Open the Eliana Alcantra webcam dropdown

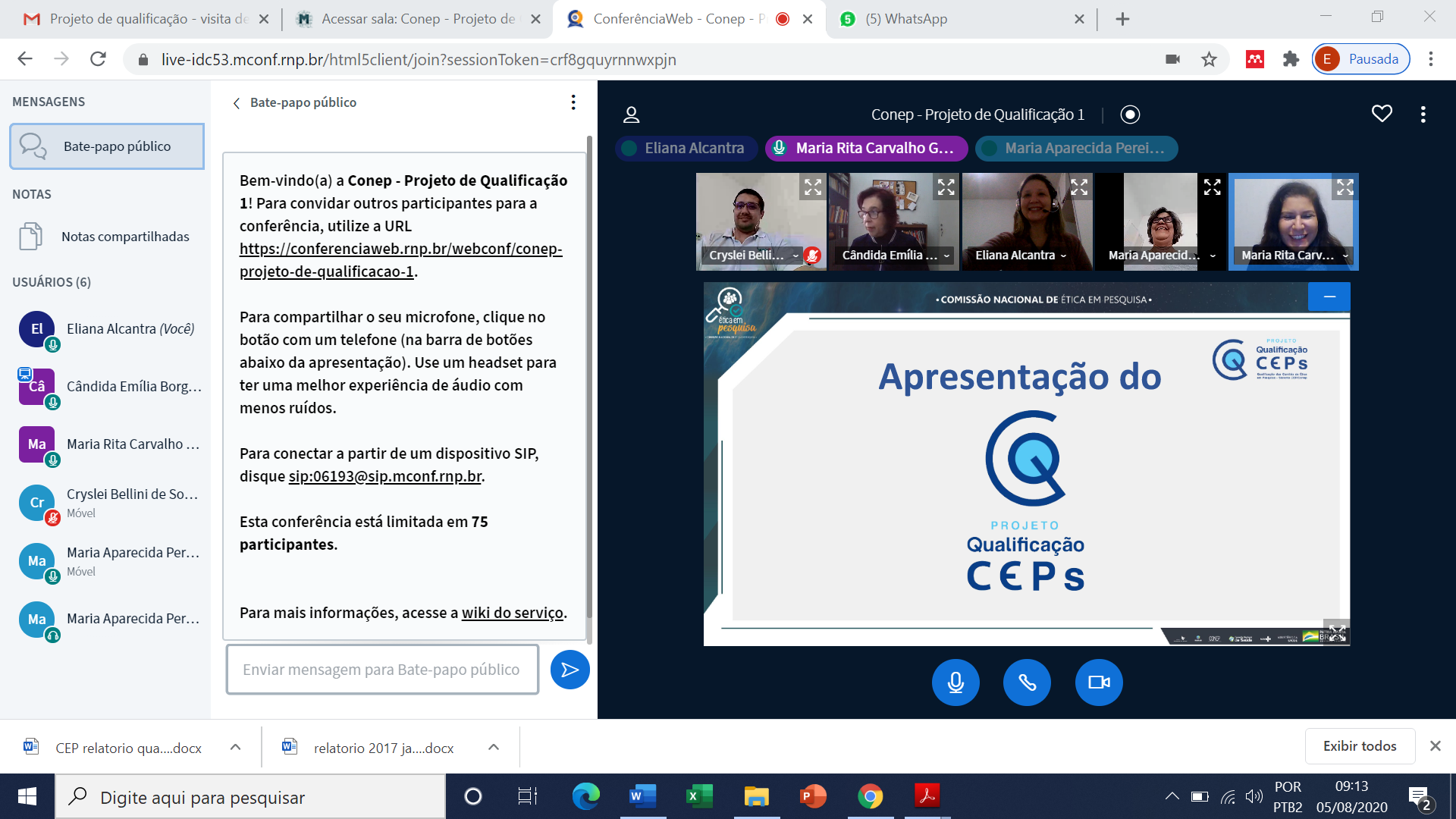[x=1021, y=256]
